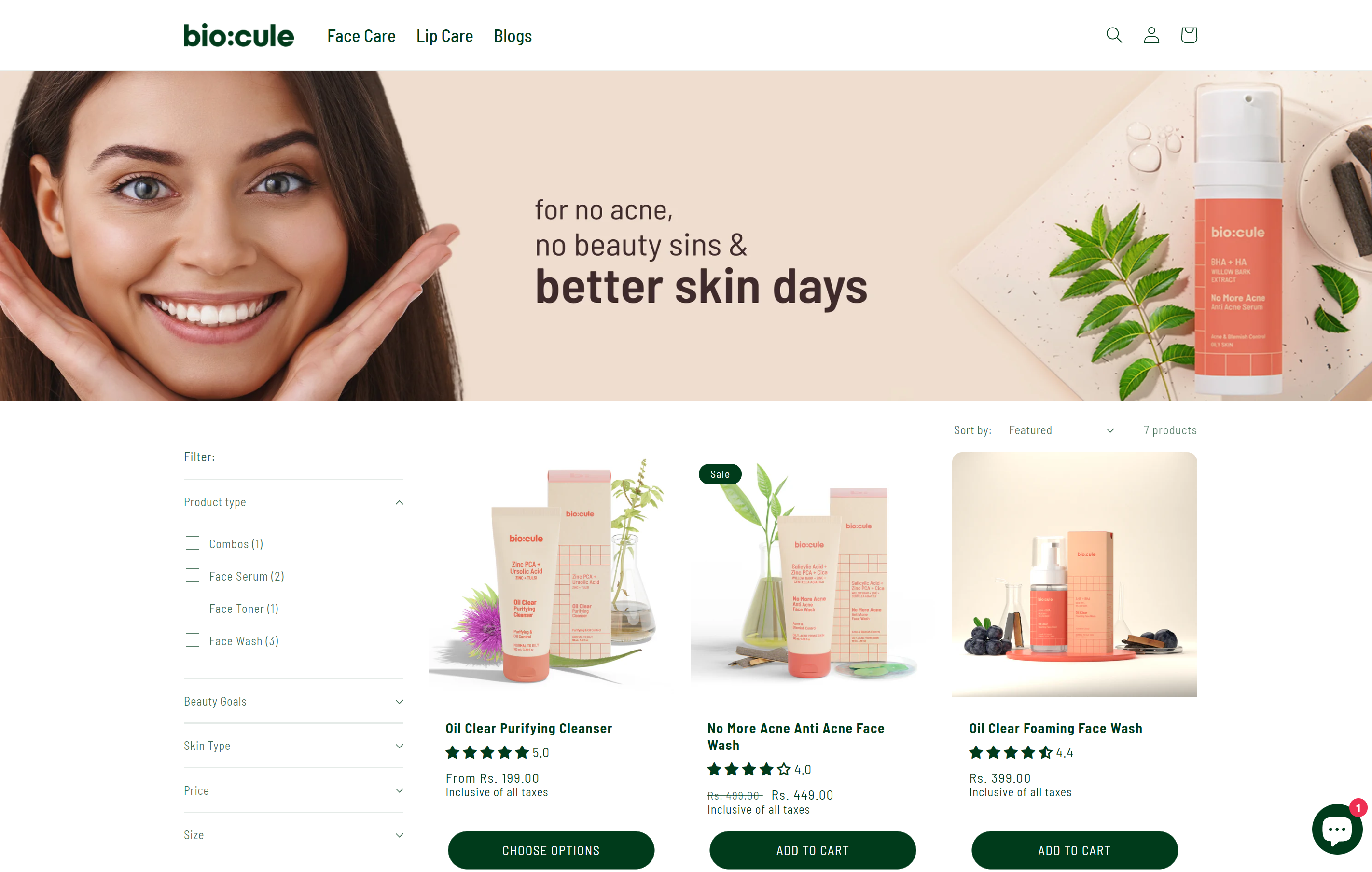Open the search magnifier icon
Image resolution: width=1372 pixels, height=872 pixels.
coord(1114,35)
